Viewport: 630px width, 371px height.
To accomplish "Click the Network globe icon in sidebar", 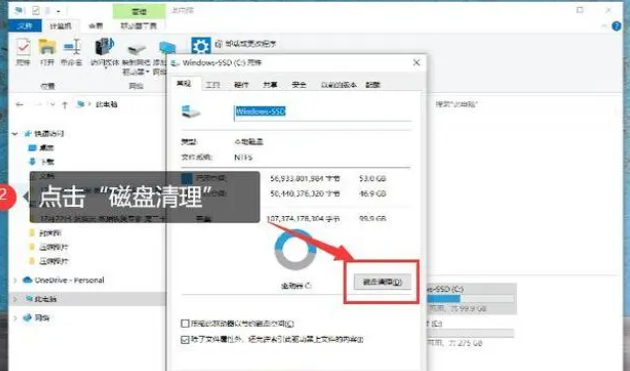I will (27, 318).
